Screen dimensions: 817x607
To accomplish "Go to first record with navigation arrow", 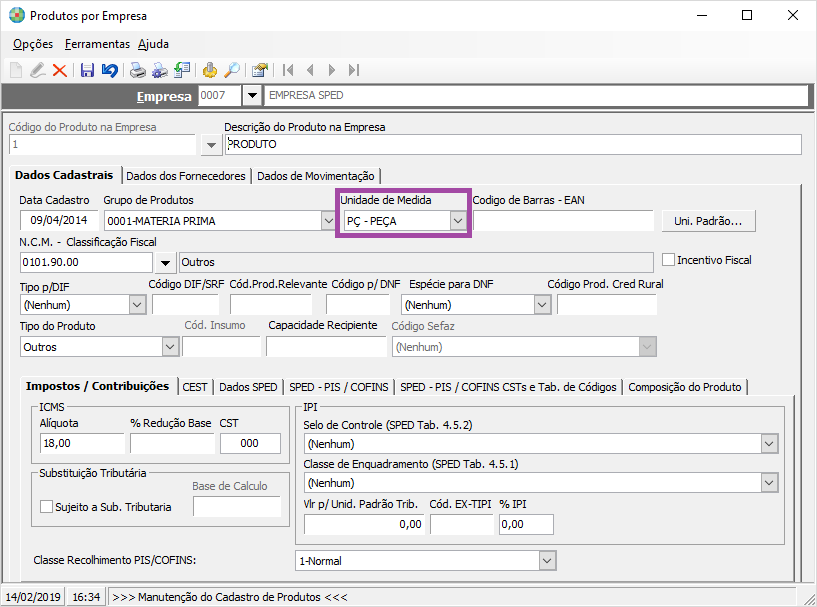I will (288, 70).
